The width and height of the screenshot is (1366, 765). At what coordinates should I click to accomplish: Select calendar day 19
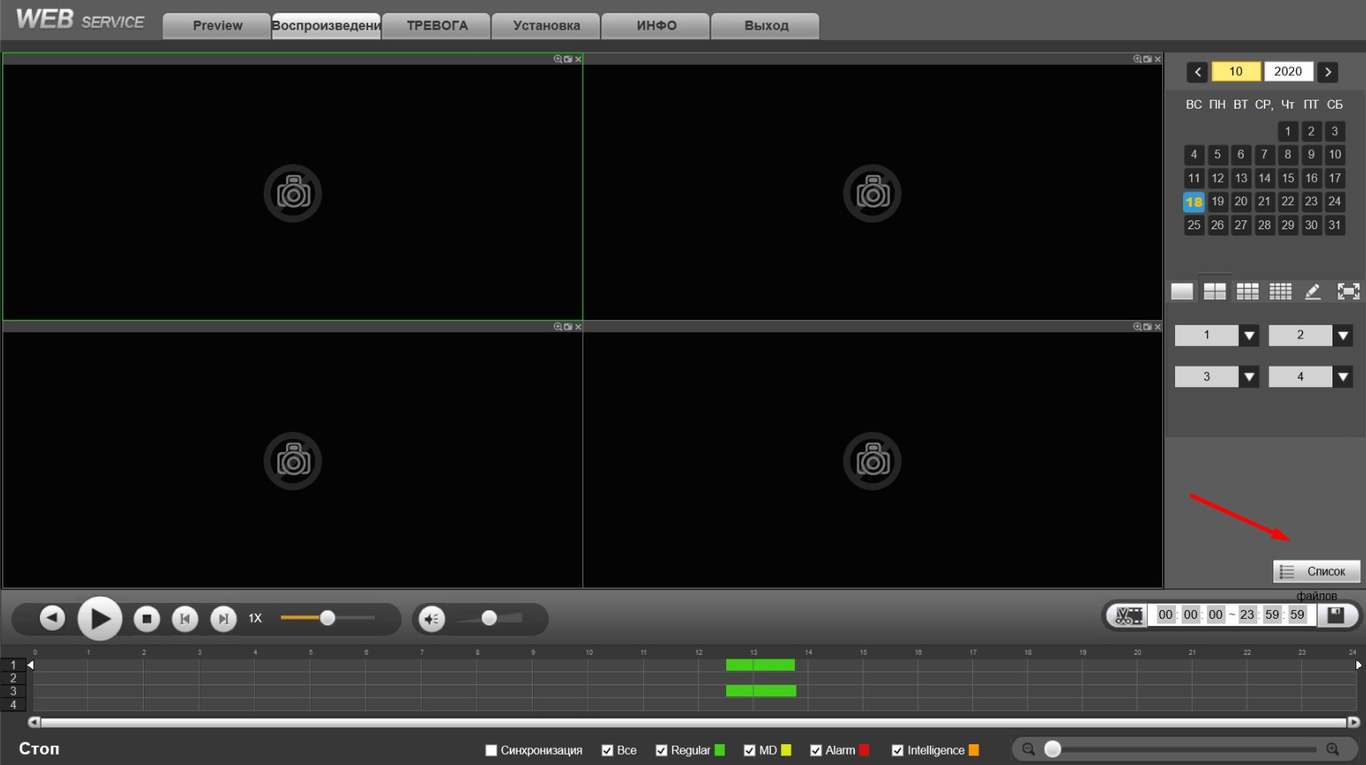[x=1217, y=202]
